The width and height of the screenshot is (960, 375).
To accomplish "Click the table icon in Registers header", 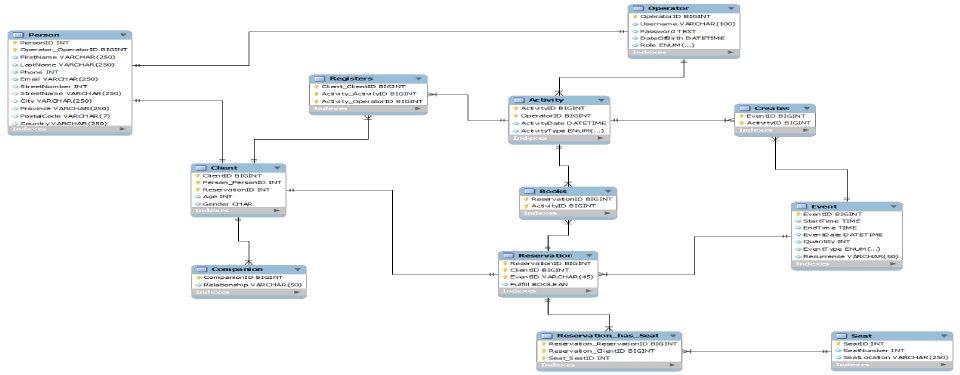I will coord(320,79).
